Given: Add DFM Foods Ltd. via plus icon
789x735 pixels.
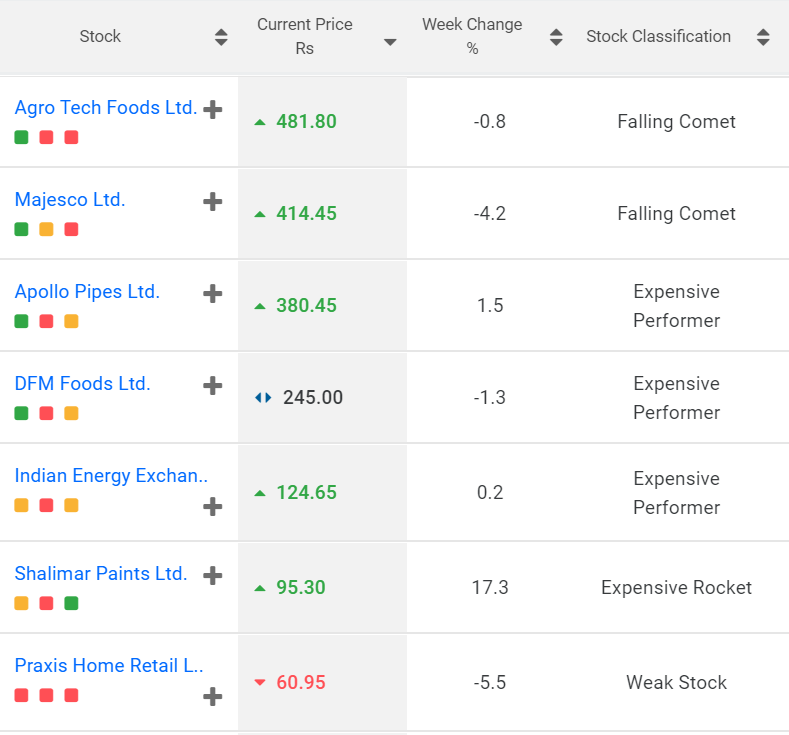Looking at the screenshot, I should pyautogui.click(x=212, y=386).
